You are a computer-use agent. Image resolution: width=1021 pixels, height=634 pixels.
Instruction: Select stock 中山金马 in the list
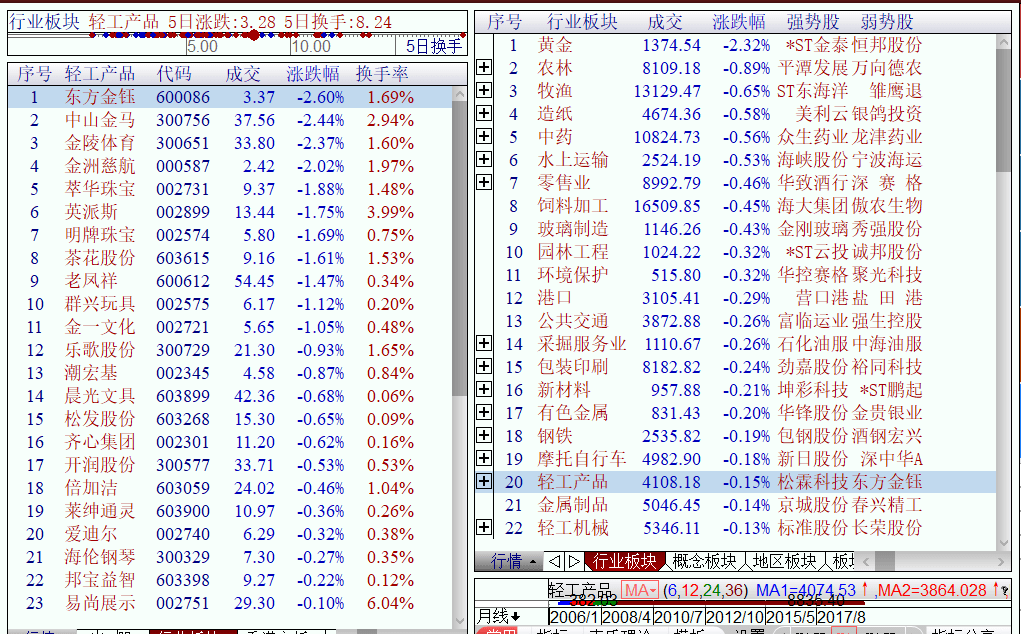[x=230, y=120]
